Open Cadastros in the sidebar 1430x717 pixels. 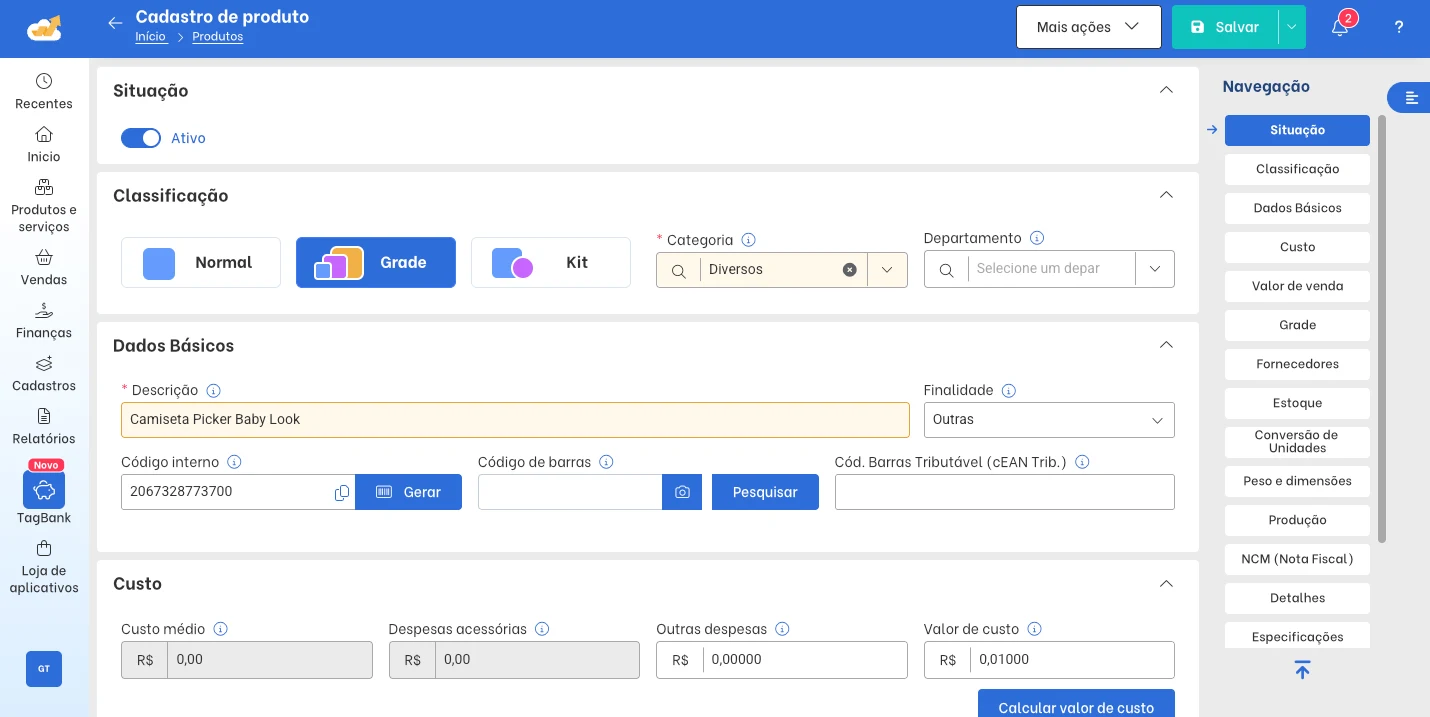[44, 374]
